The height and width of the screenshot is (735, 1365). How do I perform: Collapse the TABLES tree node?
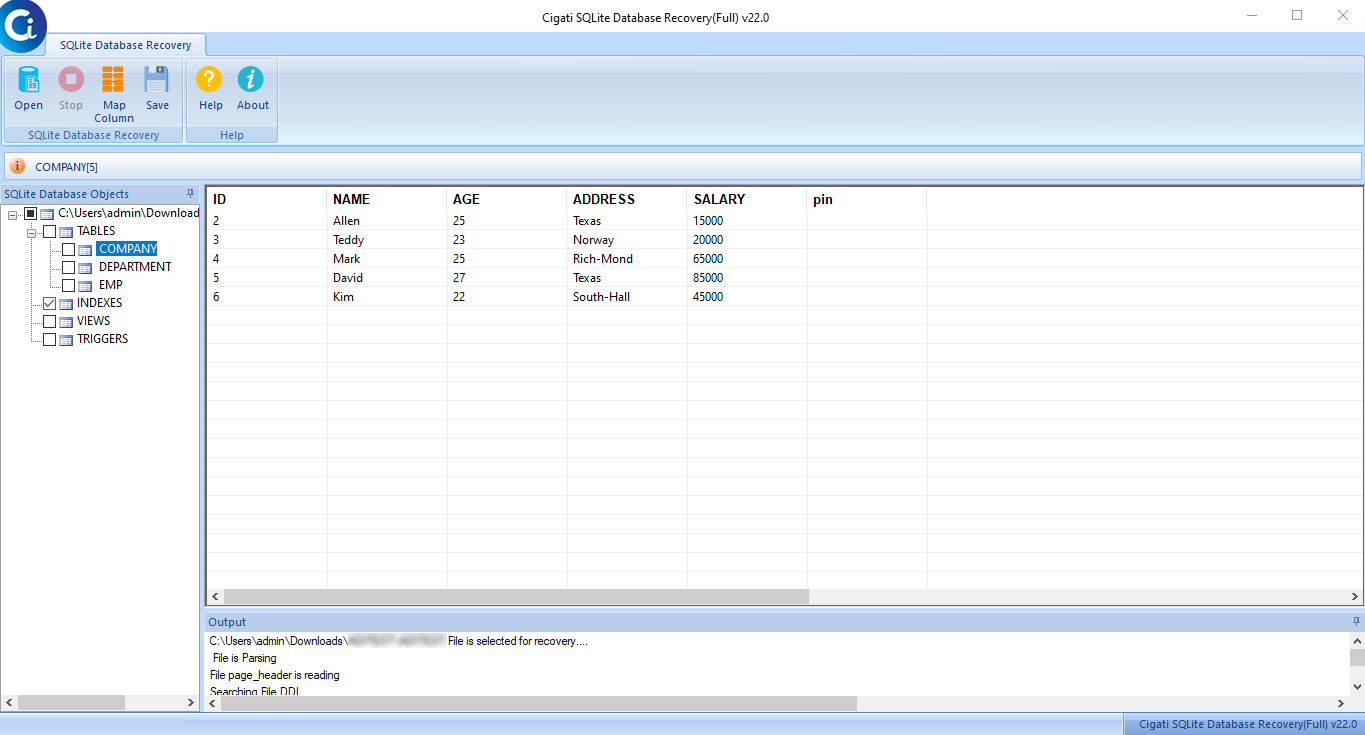coord(31,232)
